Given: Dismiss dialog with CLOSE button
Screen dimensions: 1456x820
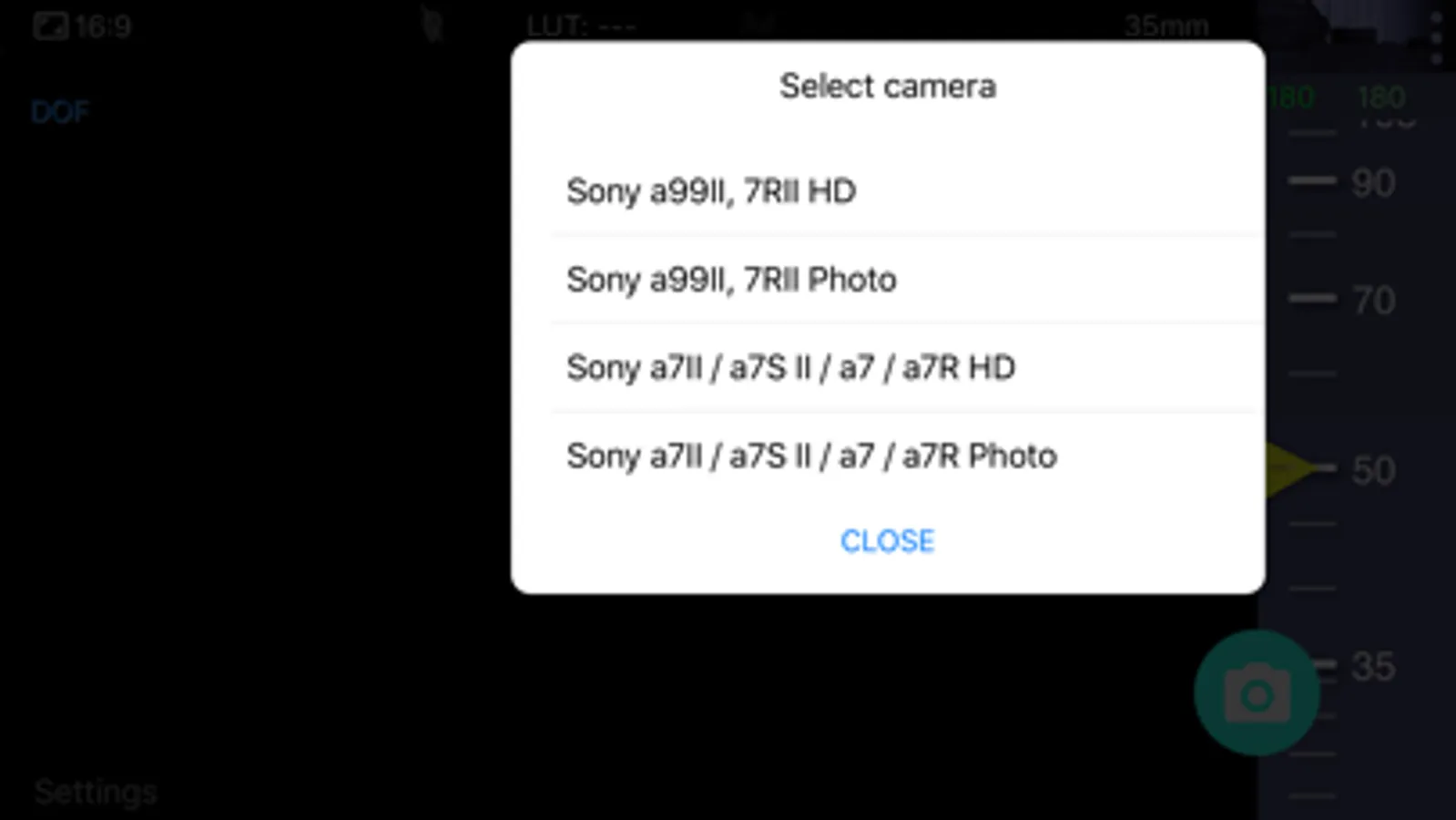Looking at the screenshot, I should click(887, 541).
